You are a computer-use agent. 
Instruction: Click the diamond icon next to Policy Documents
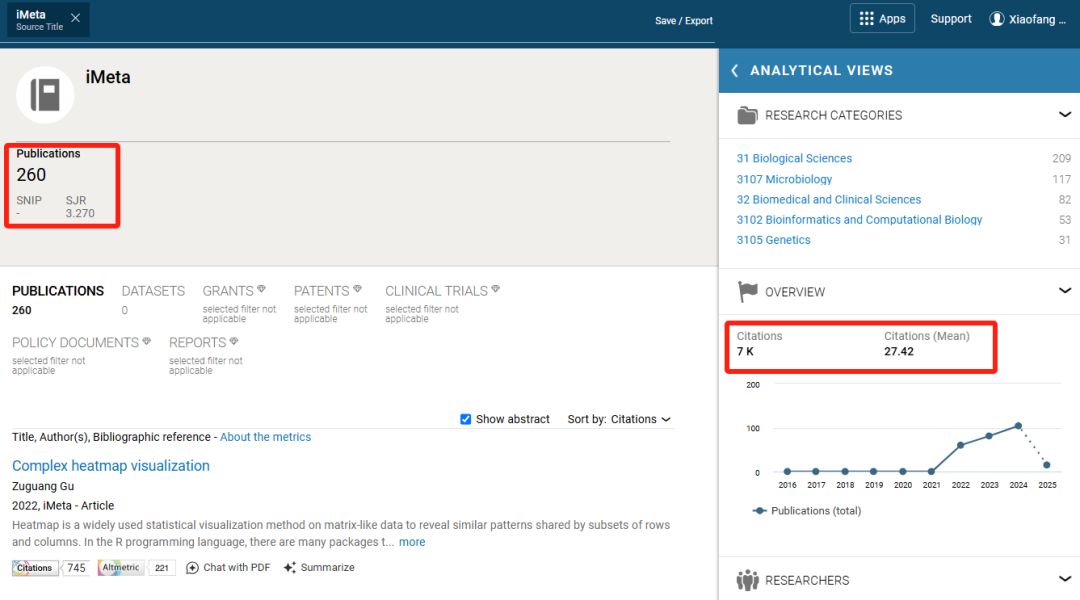(x=146, y=341)
